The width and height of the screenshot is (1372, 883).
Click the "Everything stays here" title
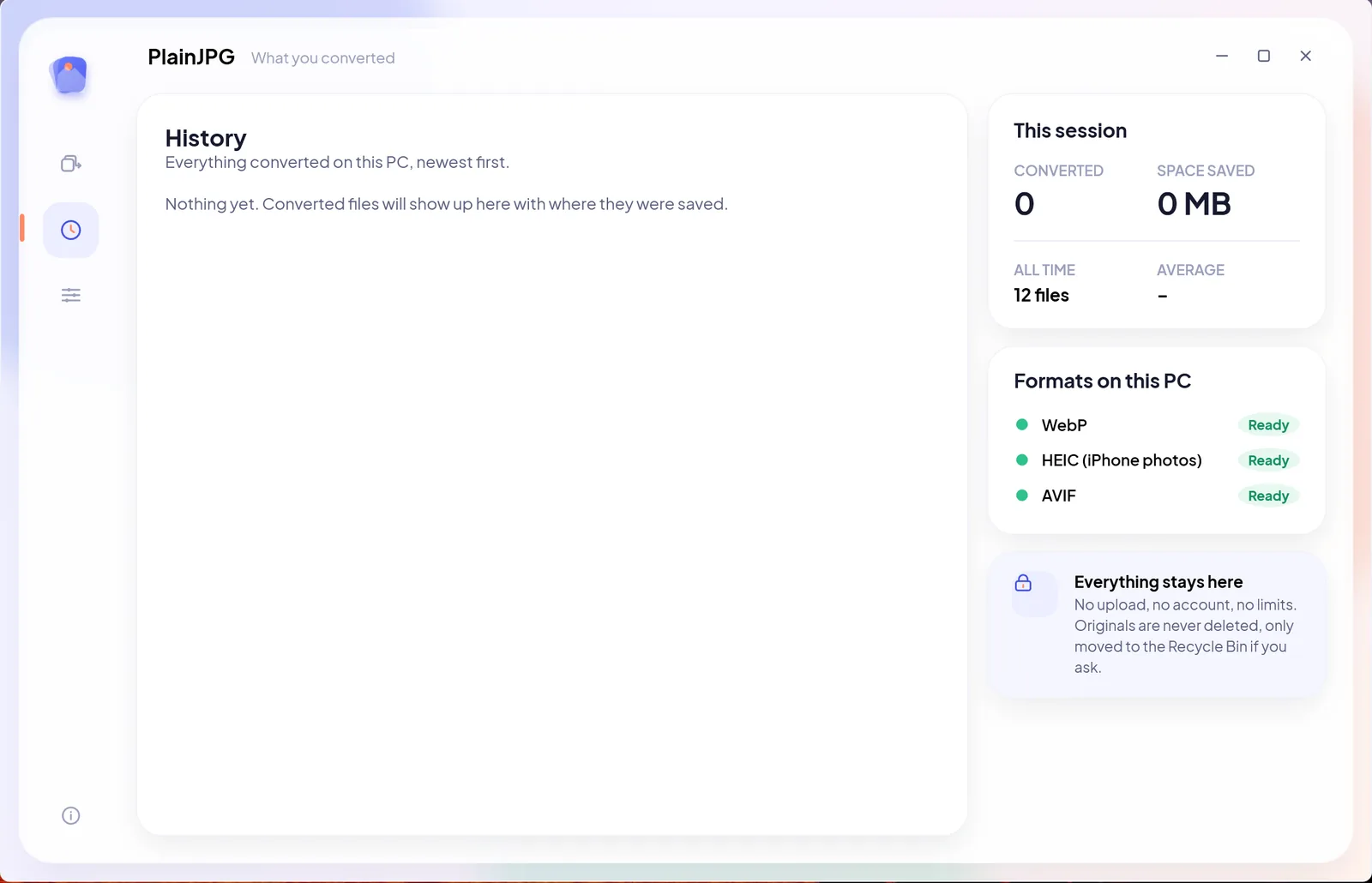1158,582
